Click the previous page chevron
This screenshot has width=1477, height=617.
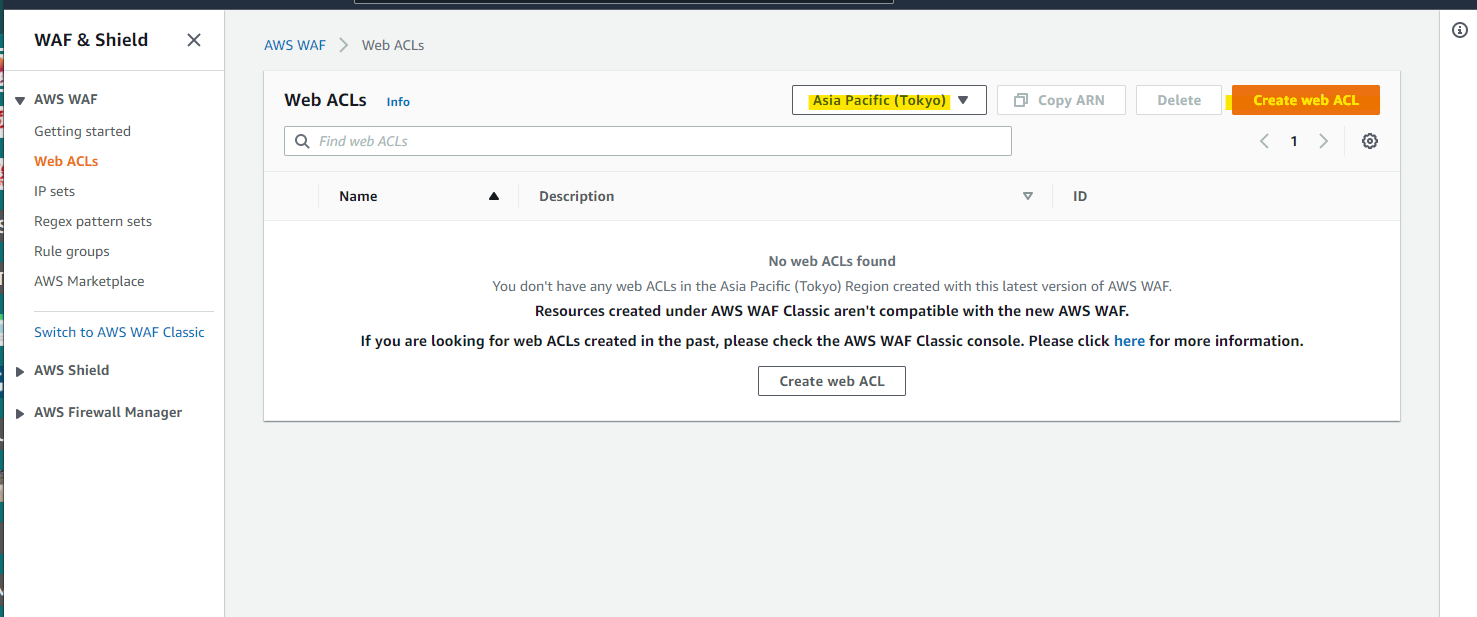(1263, 141)
